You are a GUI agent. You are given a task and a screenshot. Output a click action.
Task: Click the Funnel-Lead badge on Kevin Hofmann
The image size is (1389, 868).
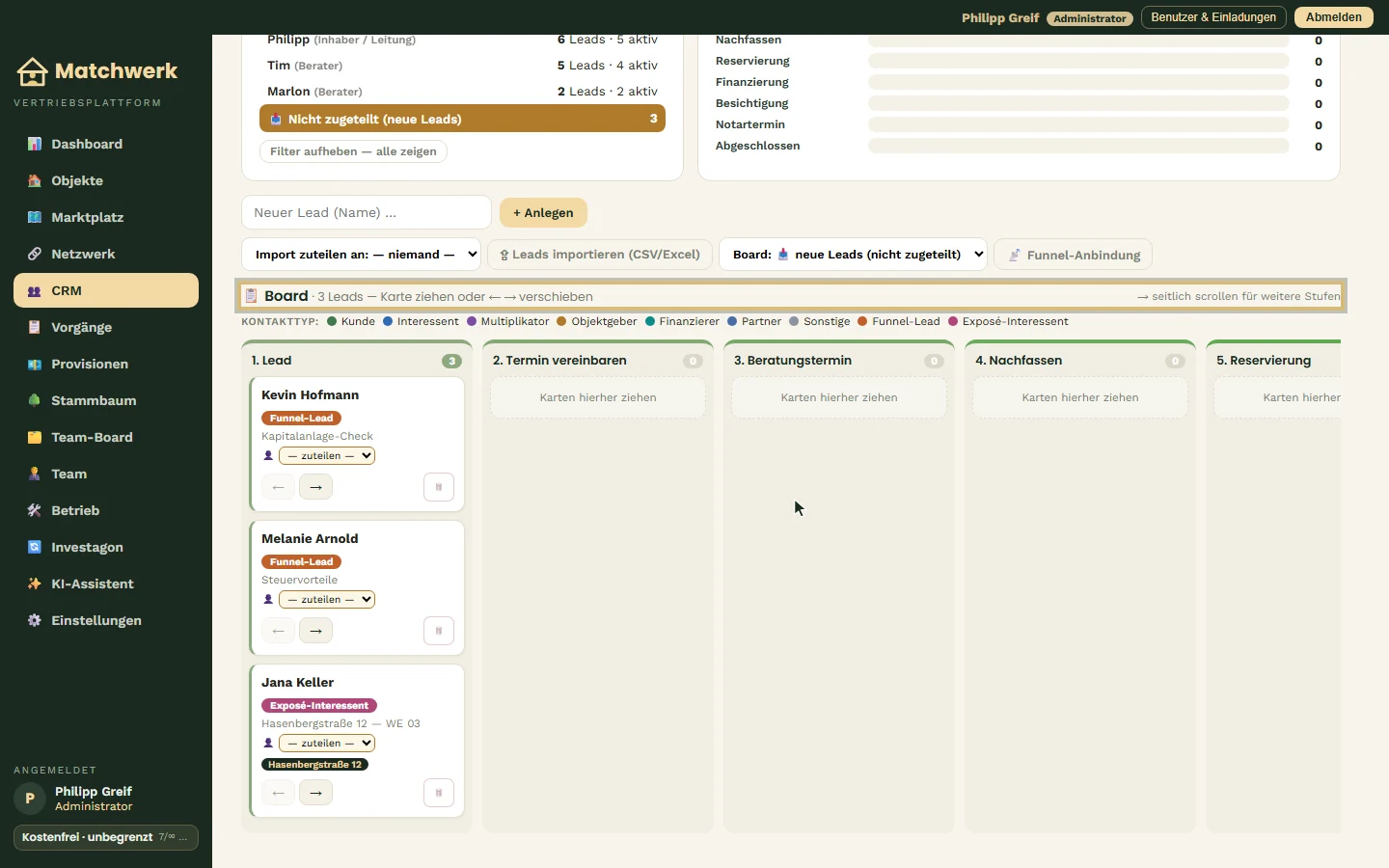[301, 419]
